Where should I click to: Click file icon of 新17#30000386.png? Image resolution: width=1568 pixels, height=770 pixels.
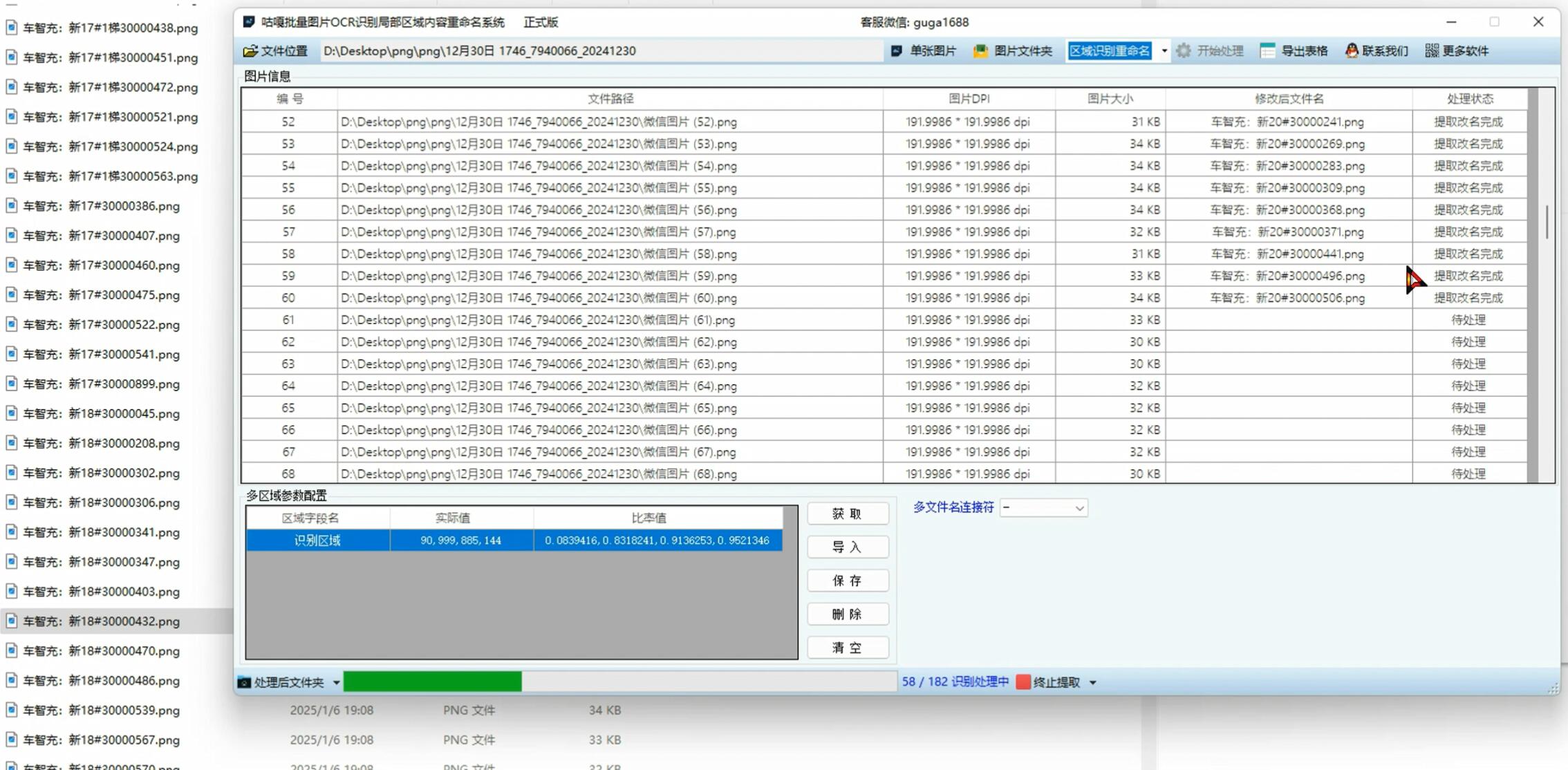[11, 206]
